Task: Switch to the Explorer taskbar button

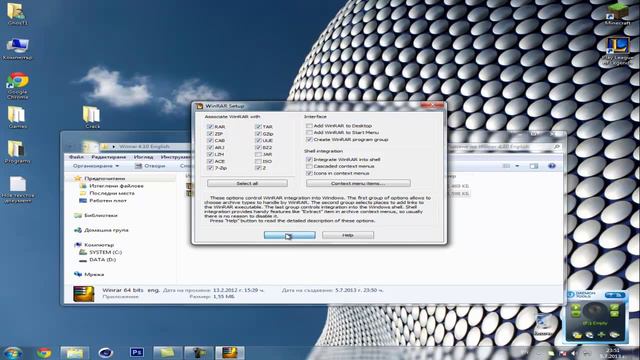Action: [x=74, y=353]
